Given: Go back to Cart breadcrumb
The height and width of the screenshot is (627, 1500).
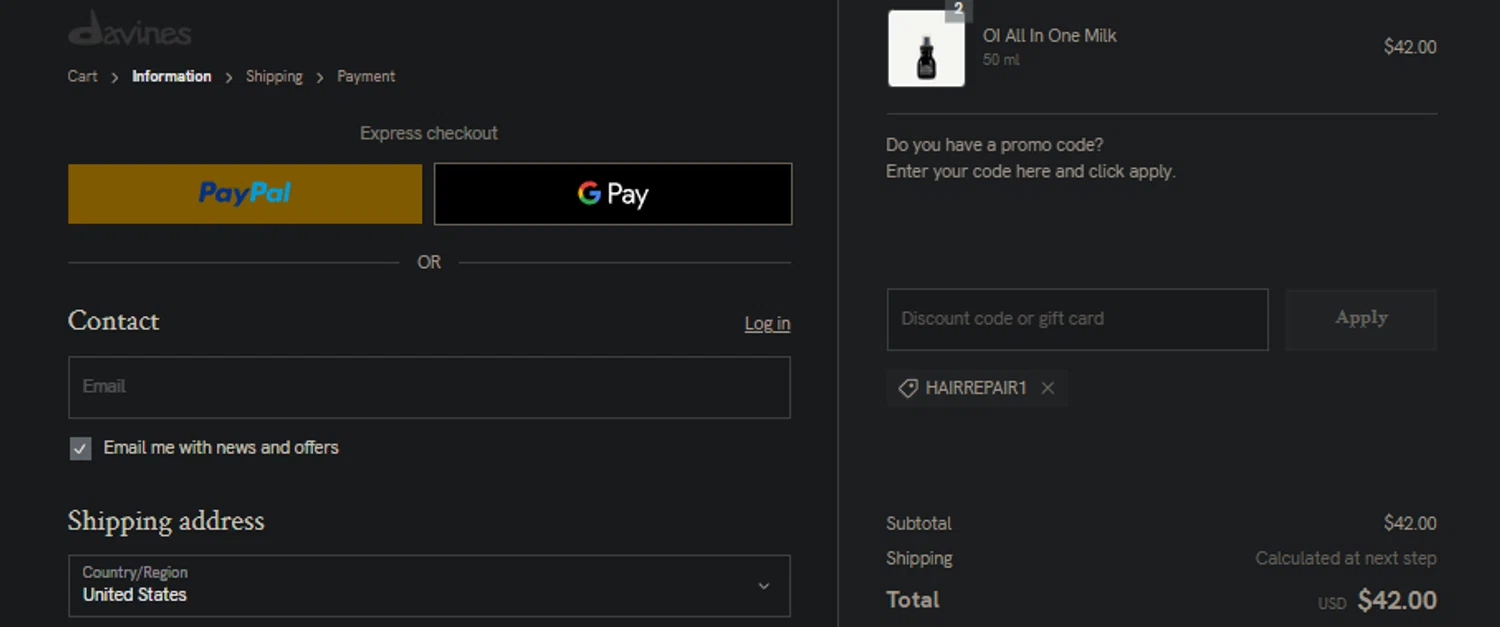Looking at the screenshot, I should click(83, 76).
